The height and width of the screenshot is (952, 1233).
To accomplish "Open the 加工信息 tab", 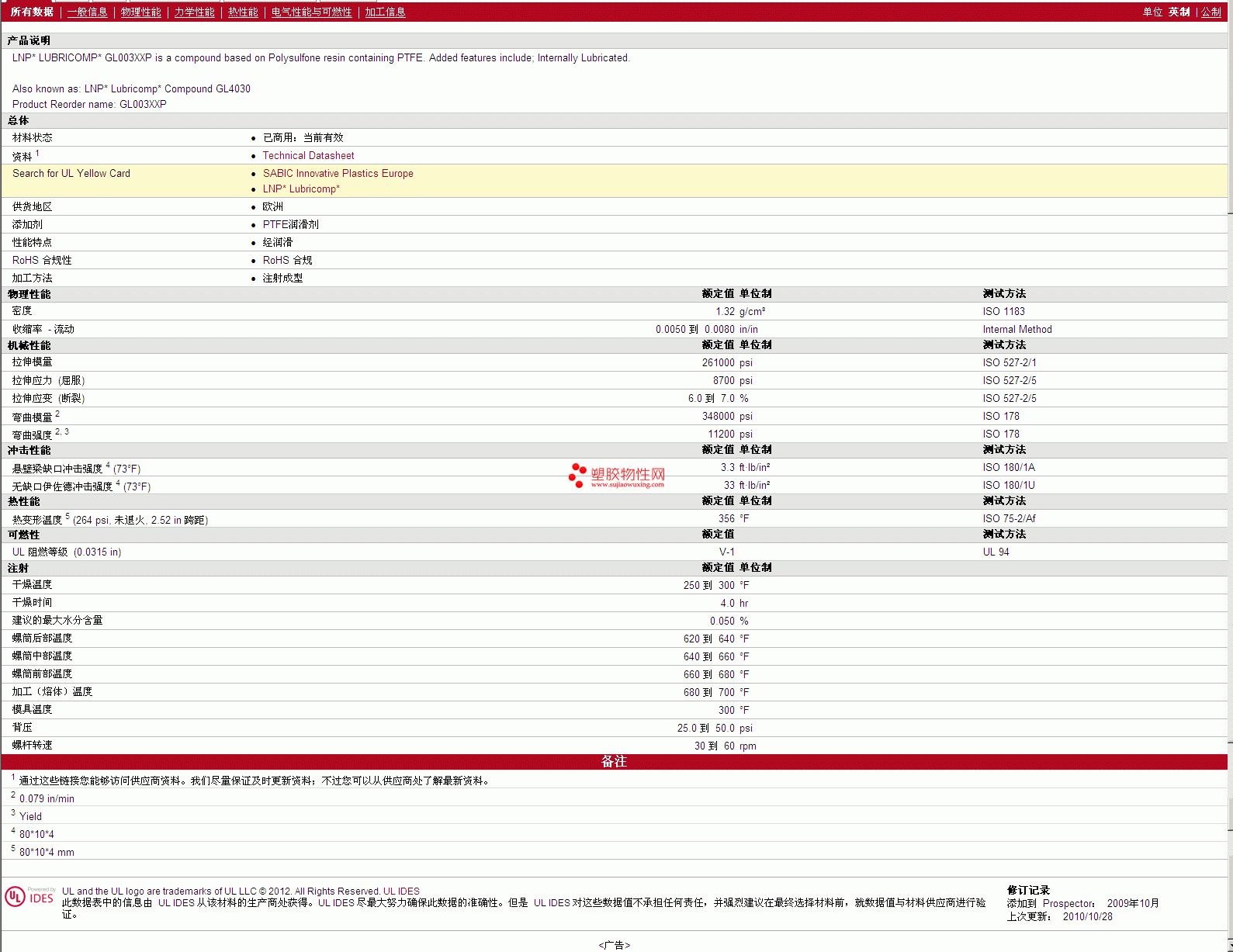I will 385,12.
